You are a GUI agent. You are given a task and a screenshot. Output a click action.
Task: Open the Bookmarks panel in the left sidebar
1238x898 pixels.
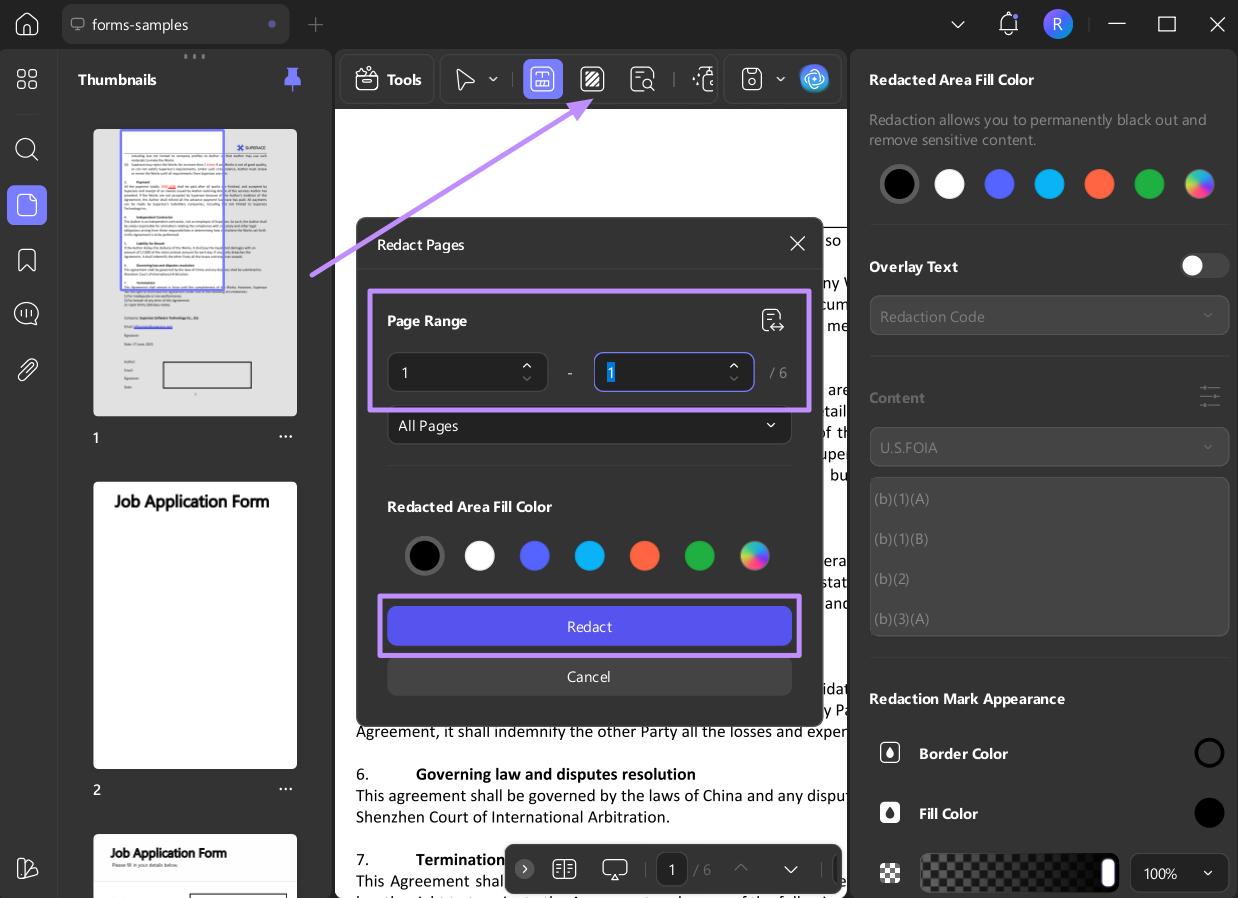point(27,259)
